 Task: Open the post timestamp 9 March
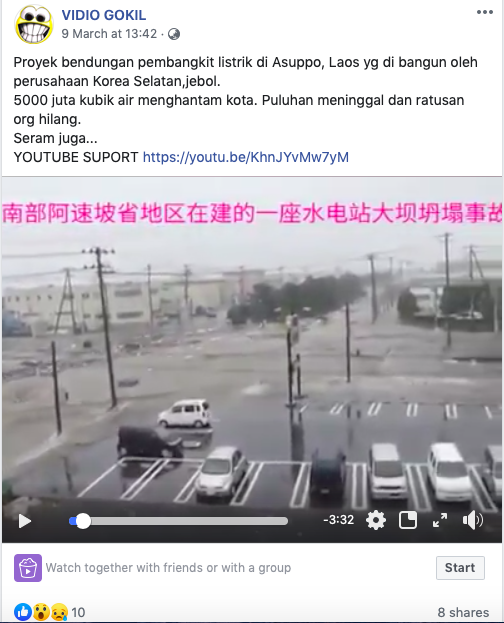tap(109, 34)
